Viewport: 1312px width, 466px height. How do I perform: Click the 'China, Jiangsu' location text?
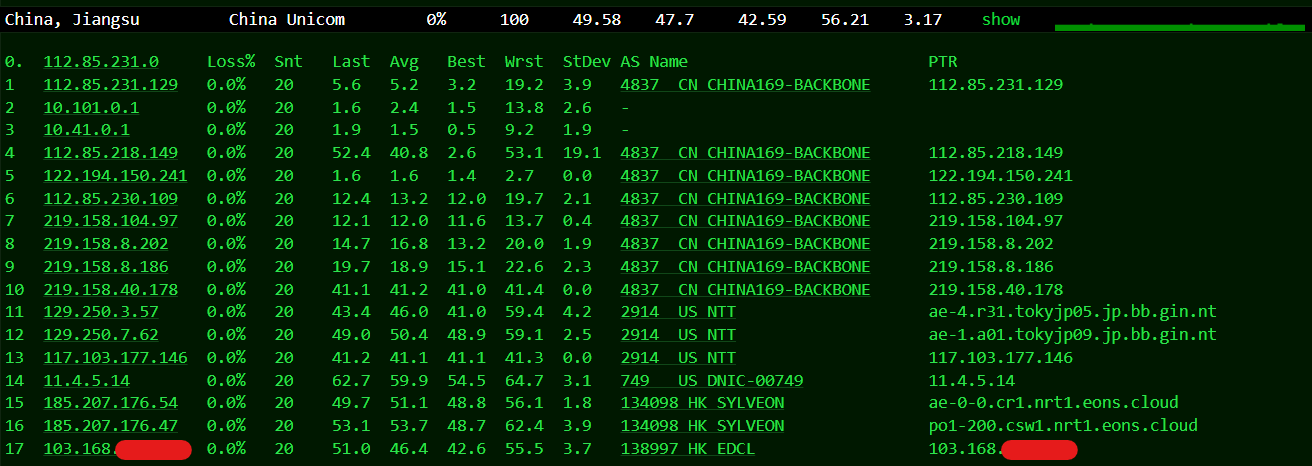(x=72, y=19)
